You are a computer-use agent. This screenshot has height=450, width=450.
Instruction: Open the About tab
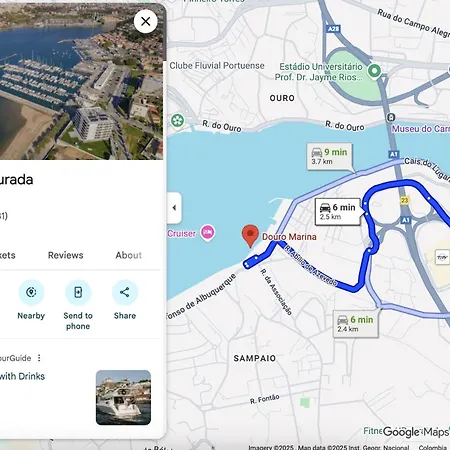(x=129, y=255)
